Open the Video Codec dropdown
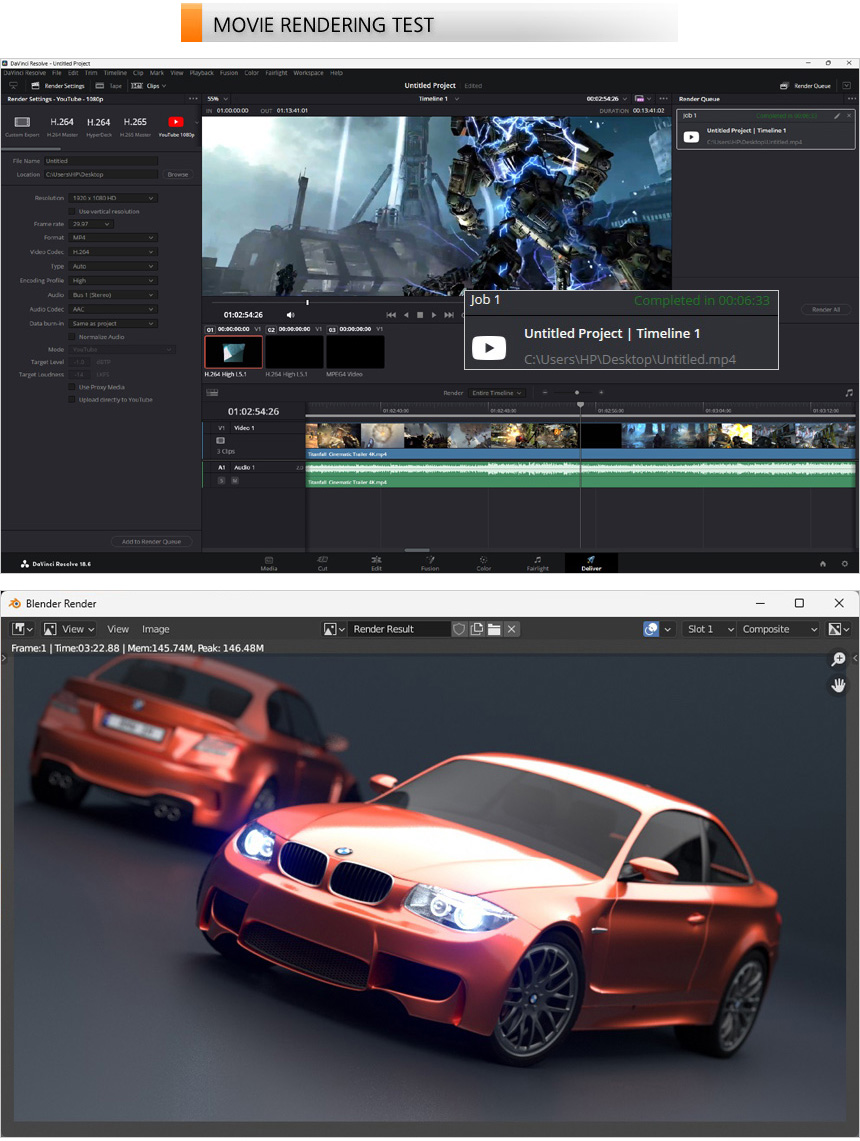Screen dimensions: 860x1141 [x=113, y=252]
